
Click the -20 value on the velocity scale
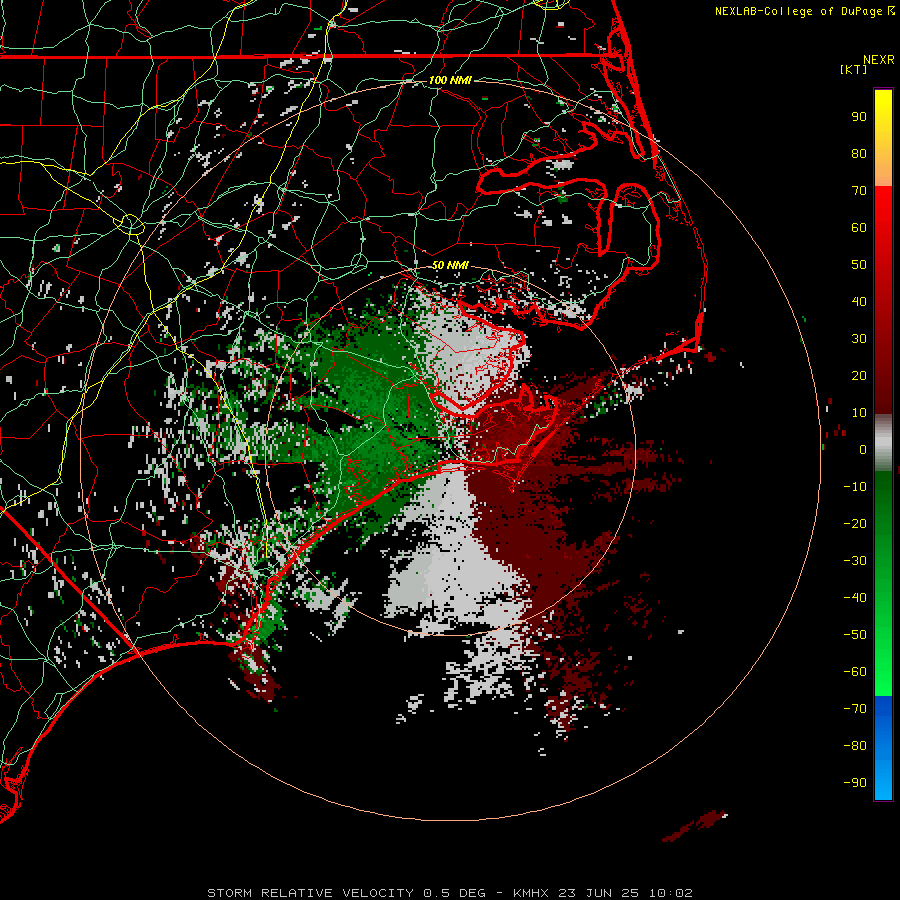point(855,524)
